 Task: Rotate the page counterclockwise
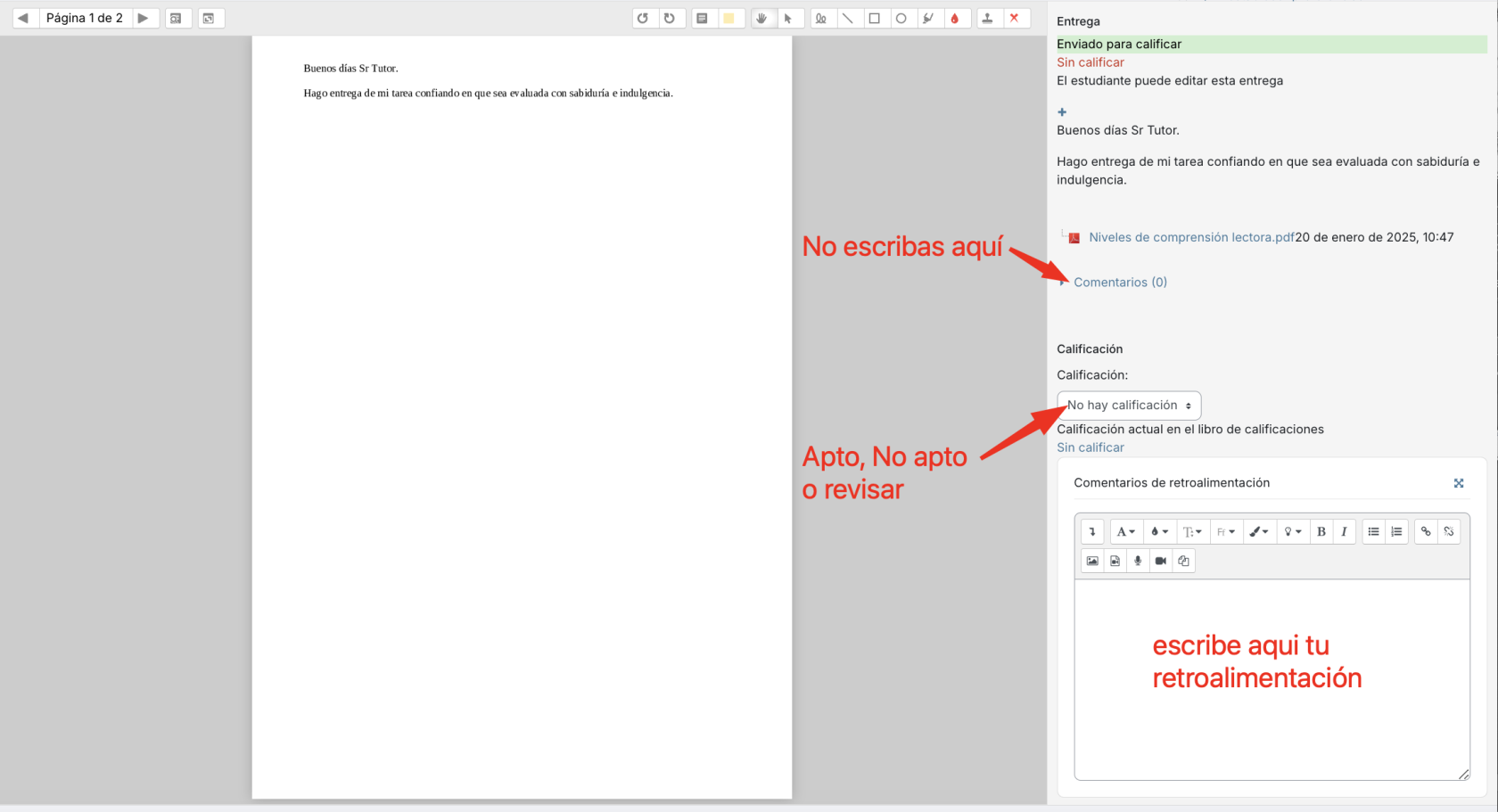pos(643,18)
